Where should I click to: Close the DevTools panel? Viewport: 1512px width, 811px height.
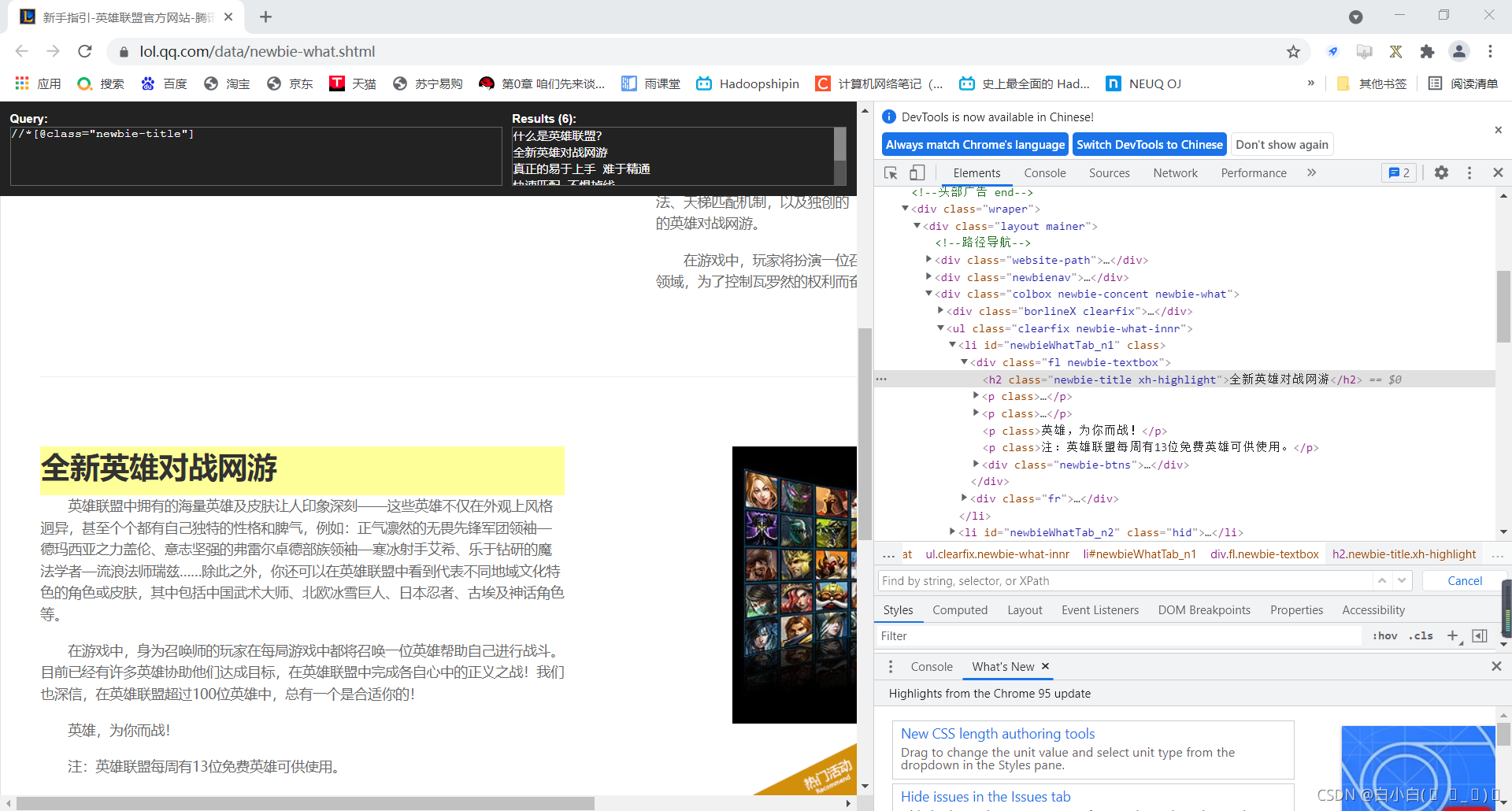coord(1498,172)
